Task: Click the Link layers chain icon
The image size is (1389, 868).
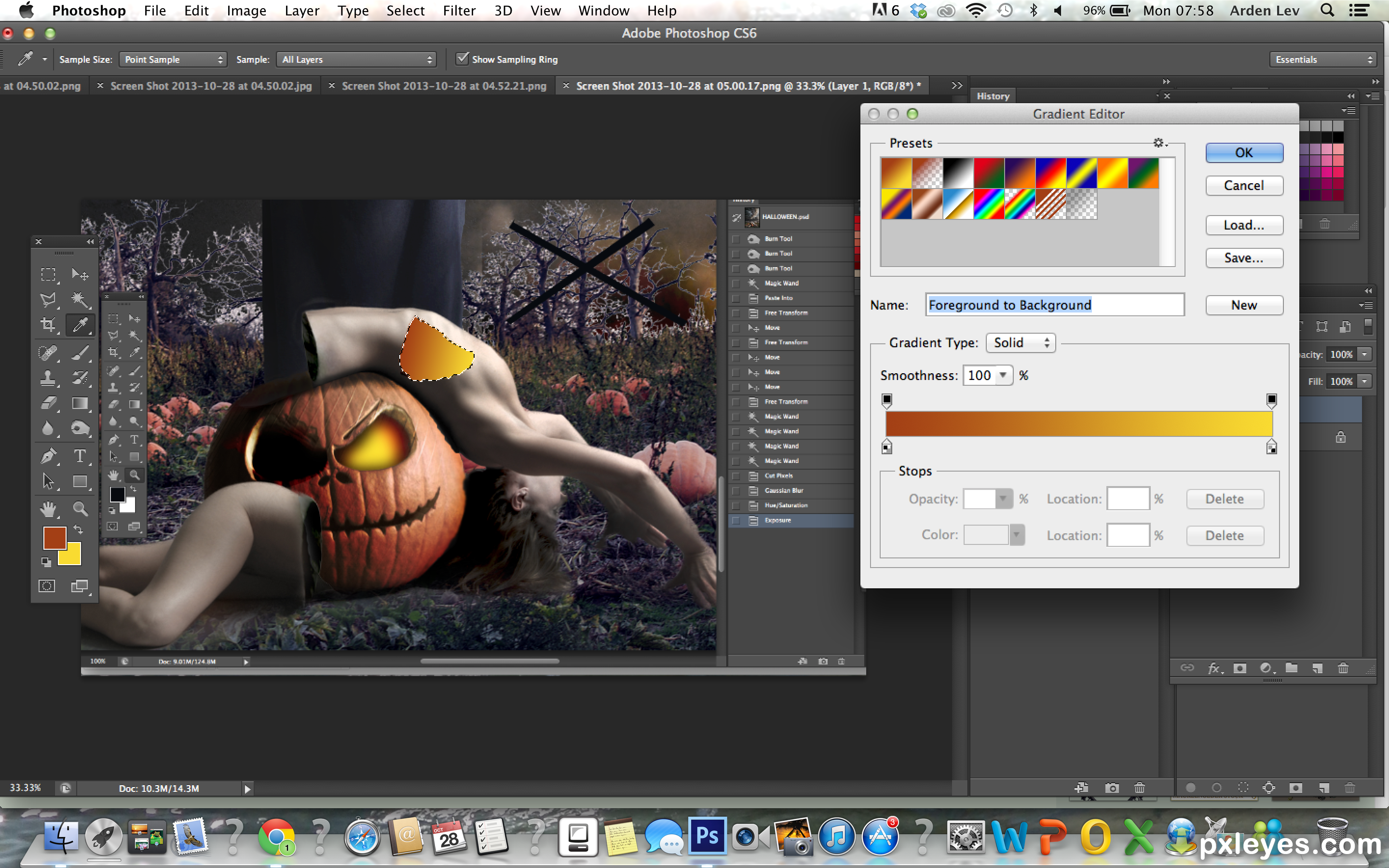Action: (1187, 668)
